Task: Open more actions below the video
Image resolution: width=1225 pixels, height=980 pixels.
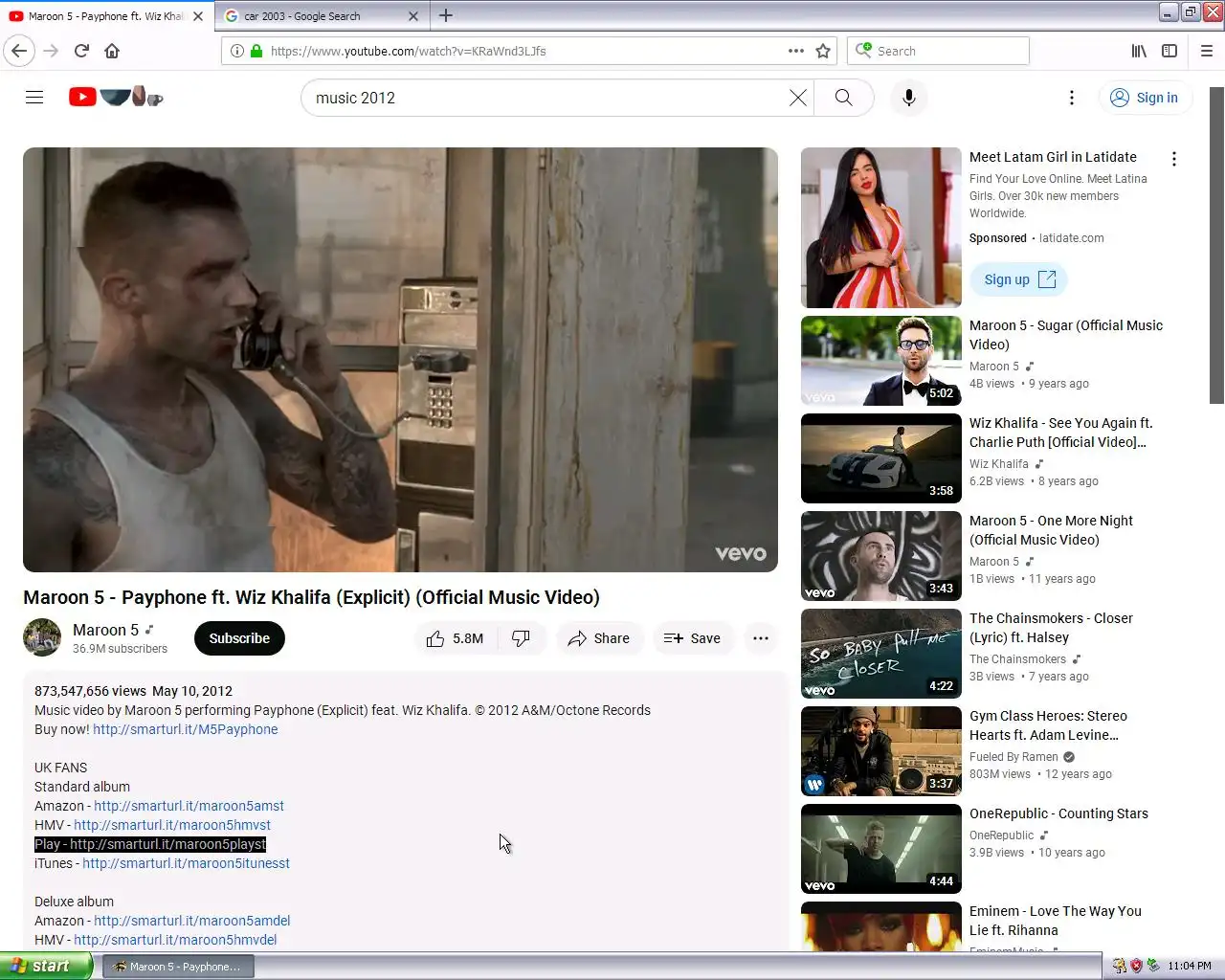Action: 761,638
